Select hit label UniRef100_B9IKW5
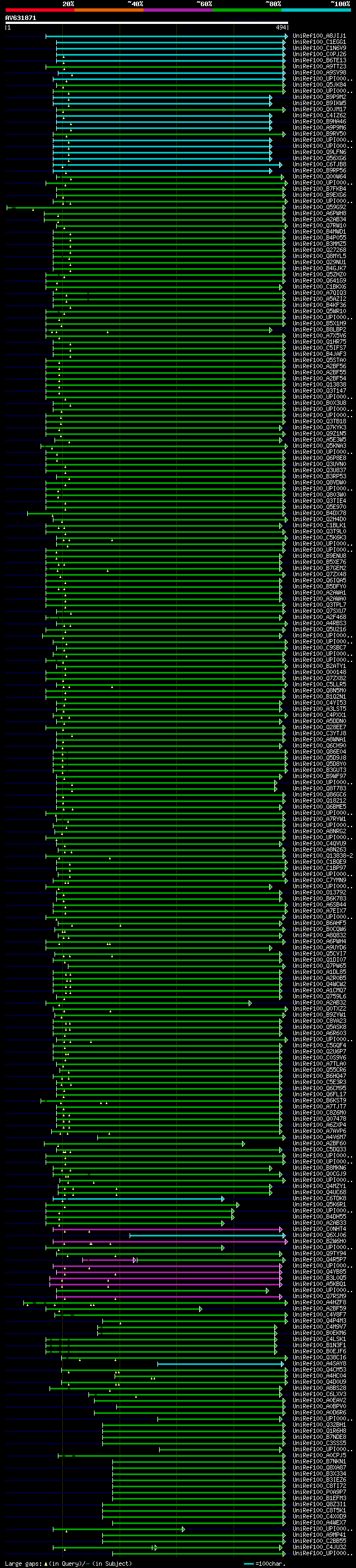356x1568 pixels. pyautogui.click(x=319, y=103)
